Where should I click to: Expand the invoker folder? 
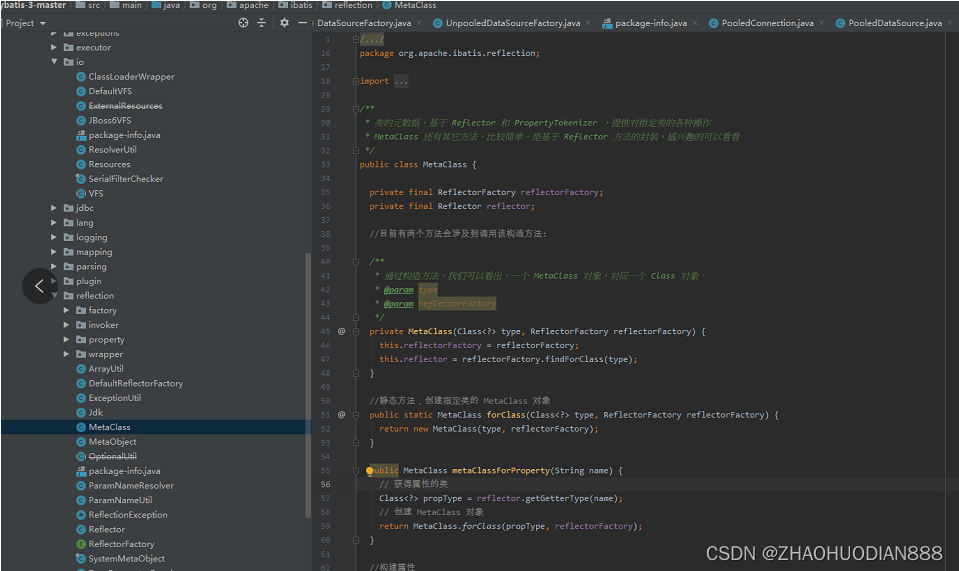pos(66,325)
